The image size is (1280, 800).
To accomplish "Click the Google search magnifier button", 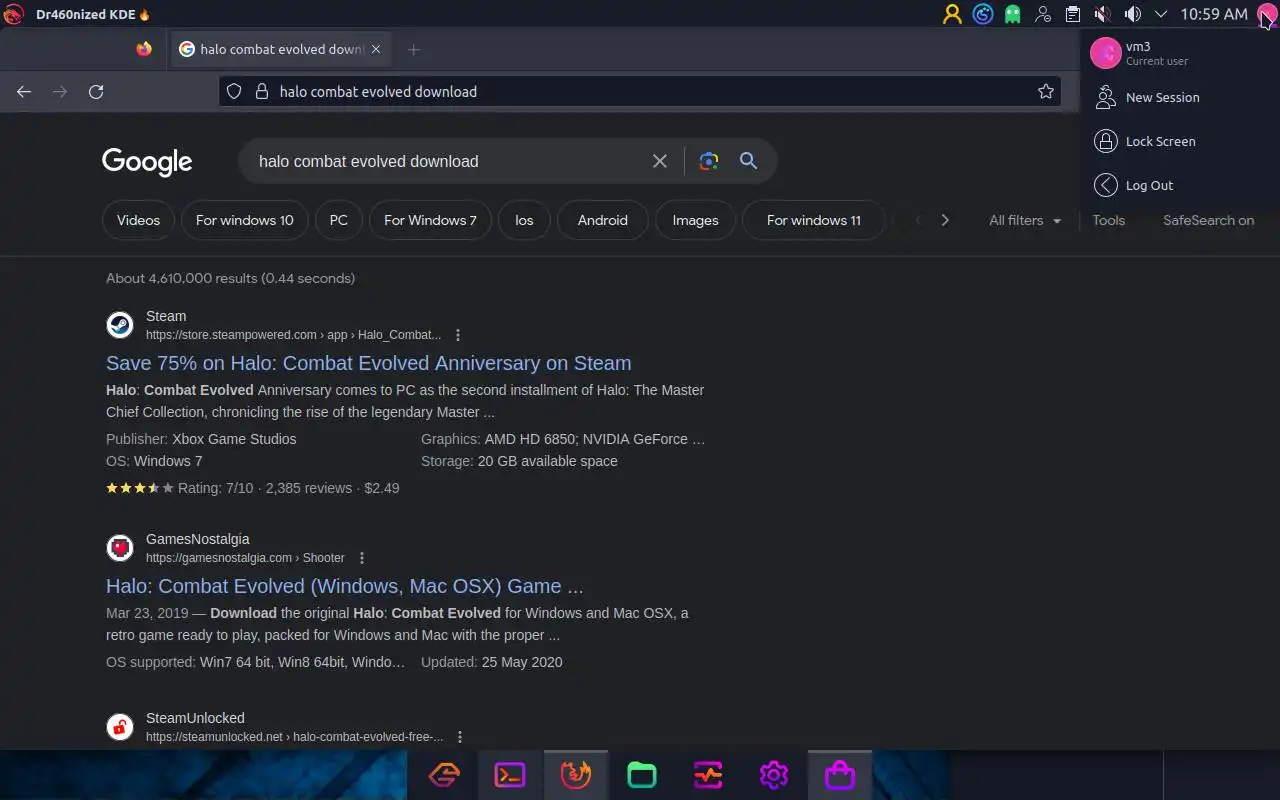I will (748, 161).
